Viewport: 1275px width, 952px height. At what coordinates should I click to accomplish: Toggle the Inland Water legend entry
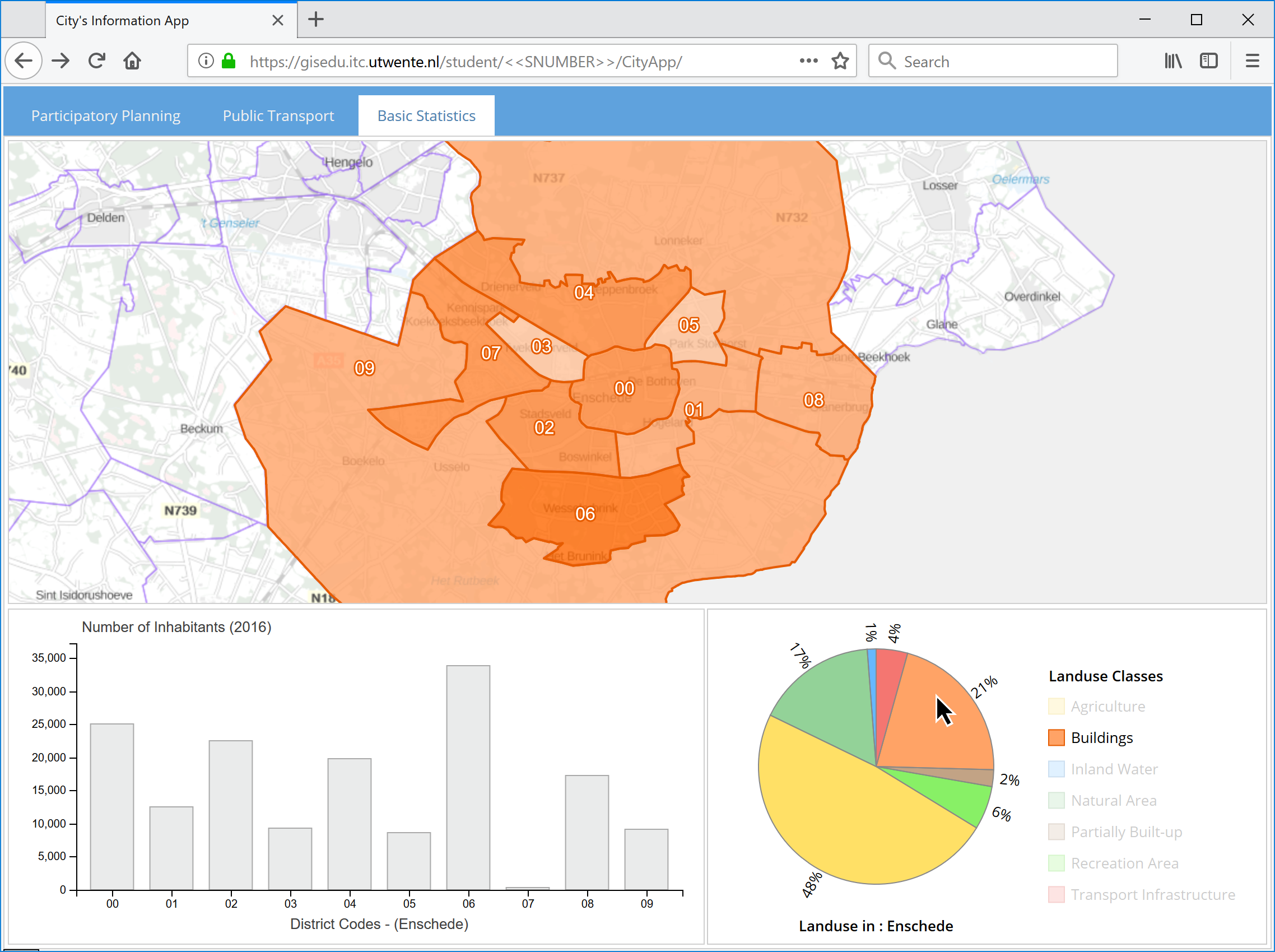1114,769
